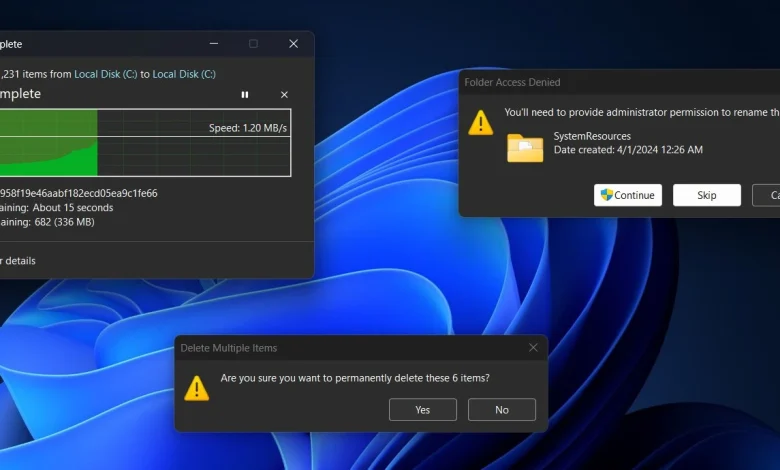
Task: Click the About 15 seconds remaining text
Action: 73,207
